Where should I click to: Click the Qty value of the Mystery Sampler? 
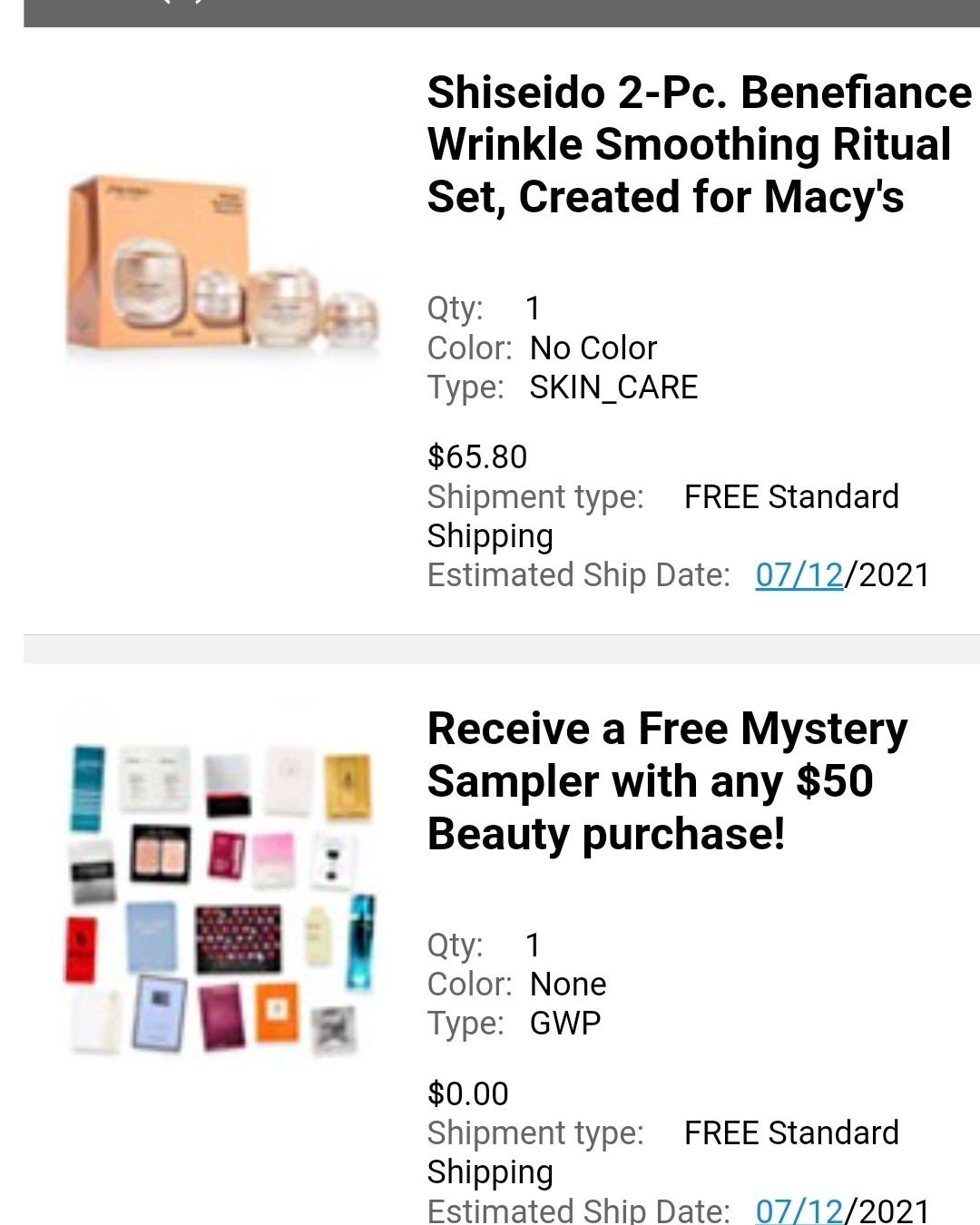(534, 946)
